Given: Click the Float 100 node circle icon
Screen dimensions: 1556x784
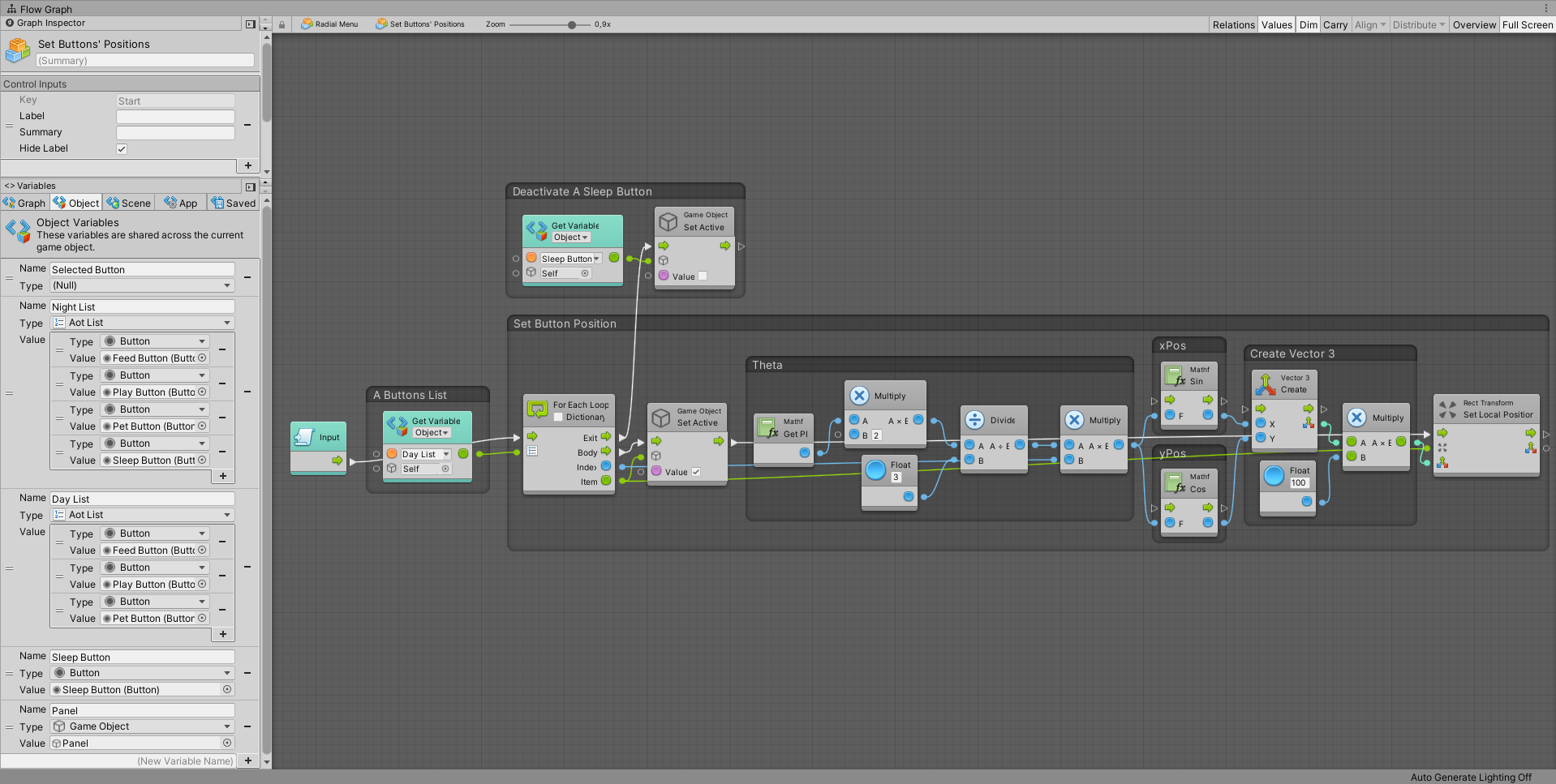Looking at the screenshot, I should click(x=1274, y=476).
